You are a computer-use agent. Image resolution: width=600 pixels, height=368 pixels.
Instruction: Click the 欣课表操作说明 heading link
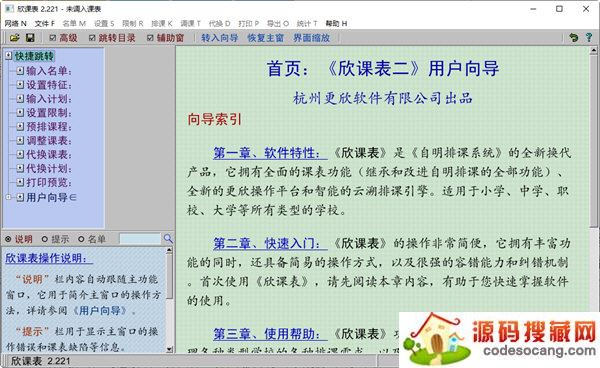[49, 259]
